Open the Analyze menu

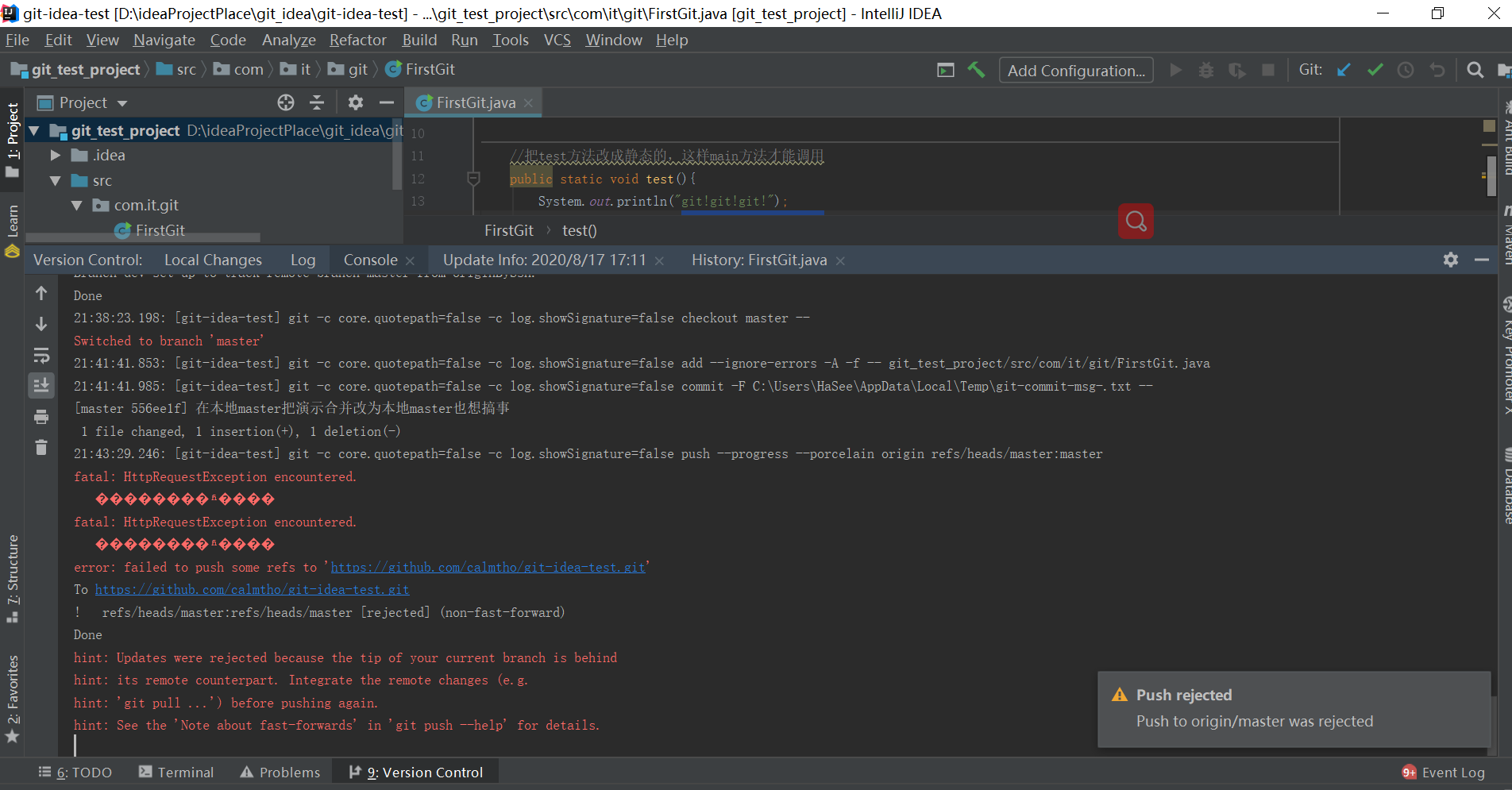[x=289, y=40]
